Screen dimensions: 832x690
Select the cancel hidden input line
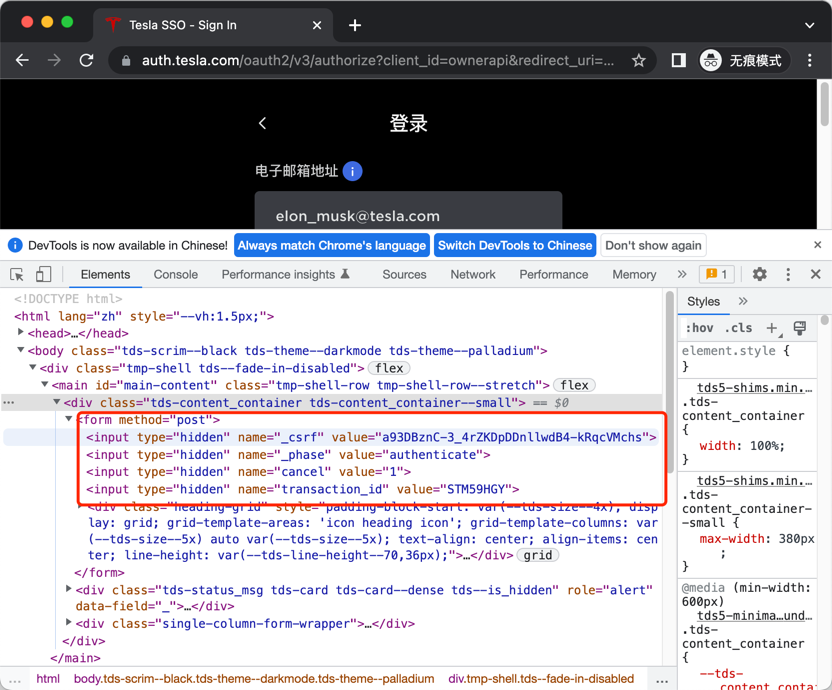click(248, 472)
